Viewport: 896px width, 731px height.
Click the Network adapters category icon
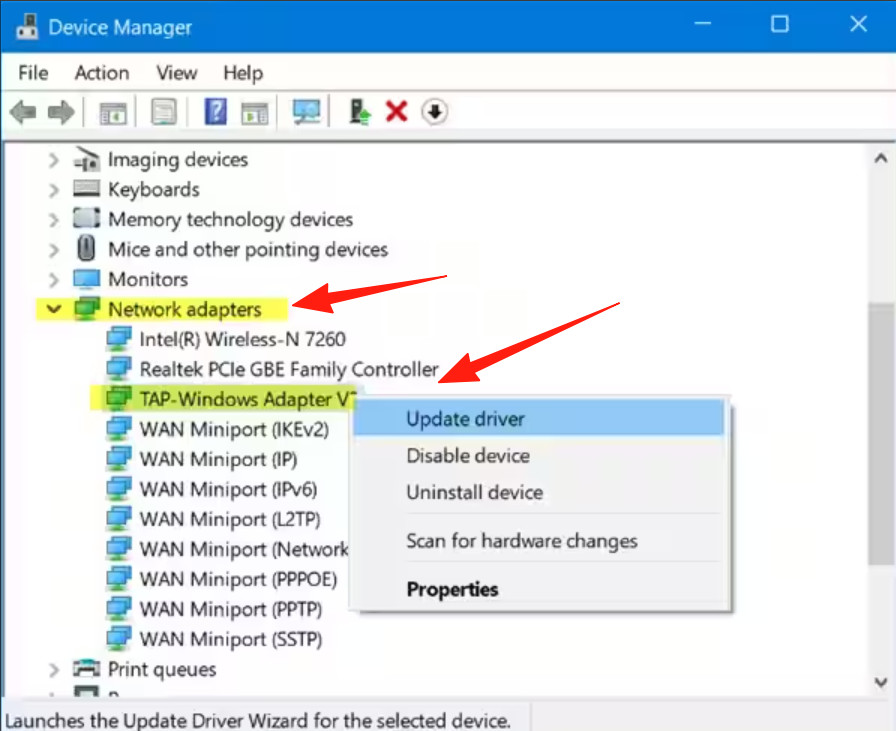(x=86, y=309)
